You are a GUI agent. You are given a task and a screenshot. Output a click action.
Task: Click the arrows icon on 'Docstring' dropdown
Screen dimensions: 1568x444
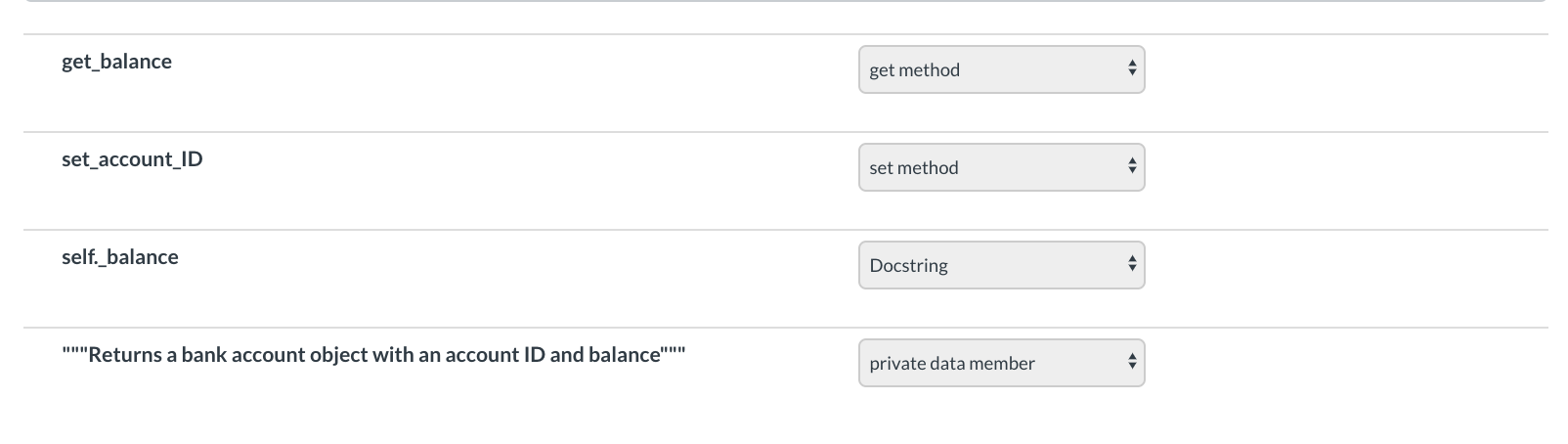1132,265
